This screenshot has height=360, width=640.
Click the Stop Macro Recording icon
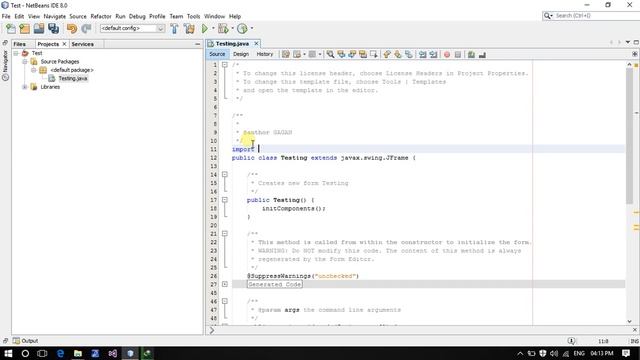pyautogui.click(x=458, y=54)
